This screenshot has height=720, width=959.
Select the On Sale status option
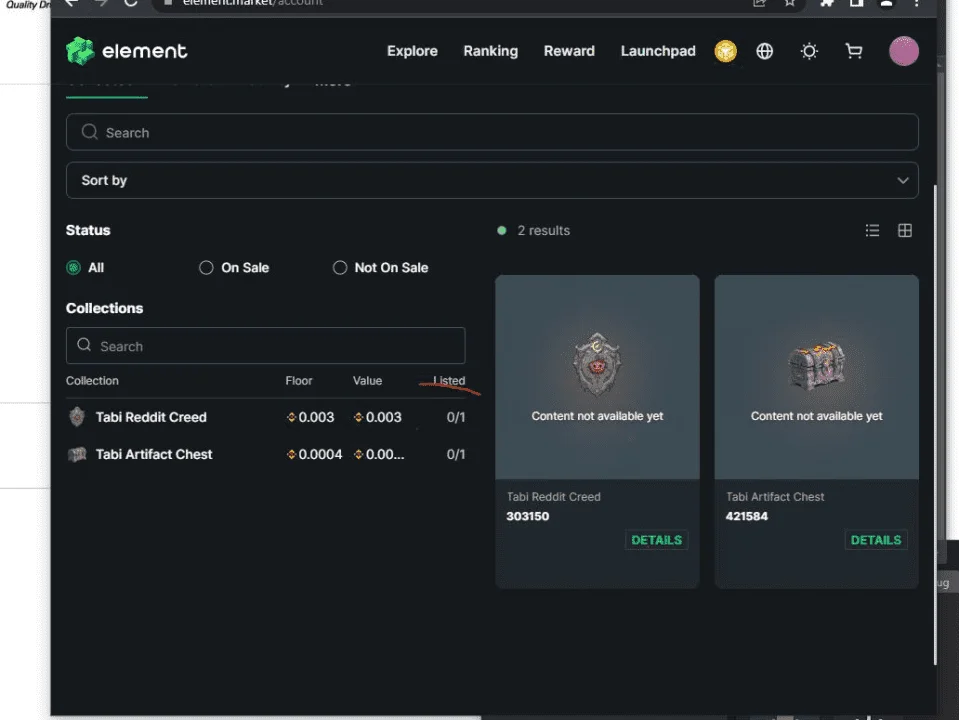pos(206,267)
